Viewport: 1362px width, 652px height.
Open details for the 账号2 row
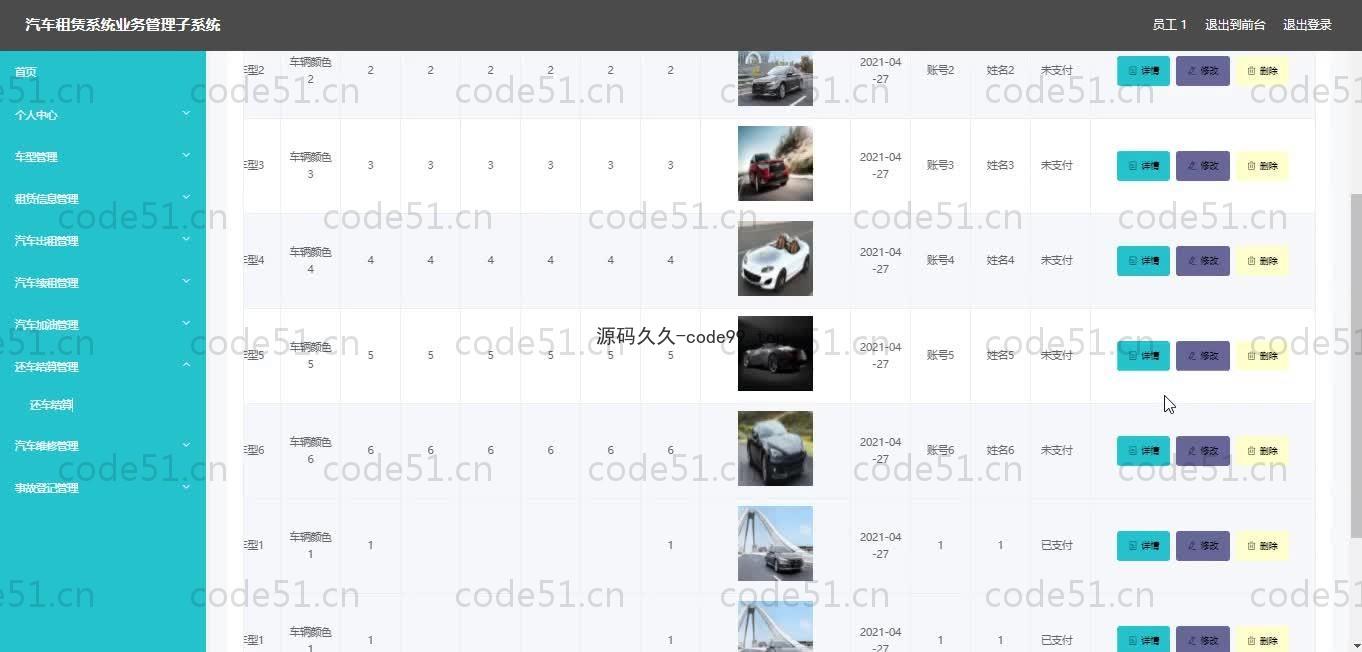pyautogui.click(x=1143, y=71)
